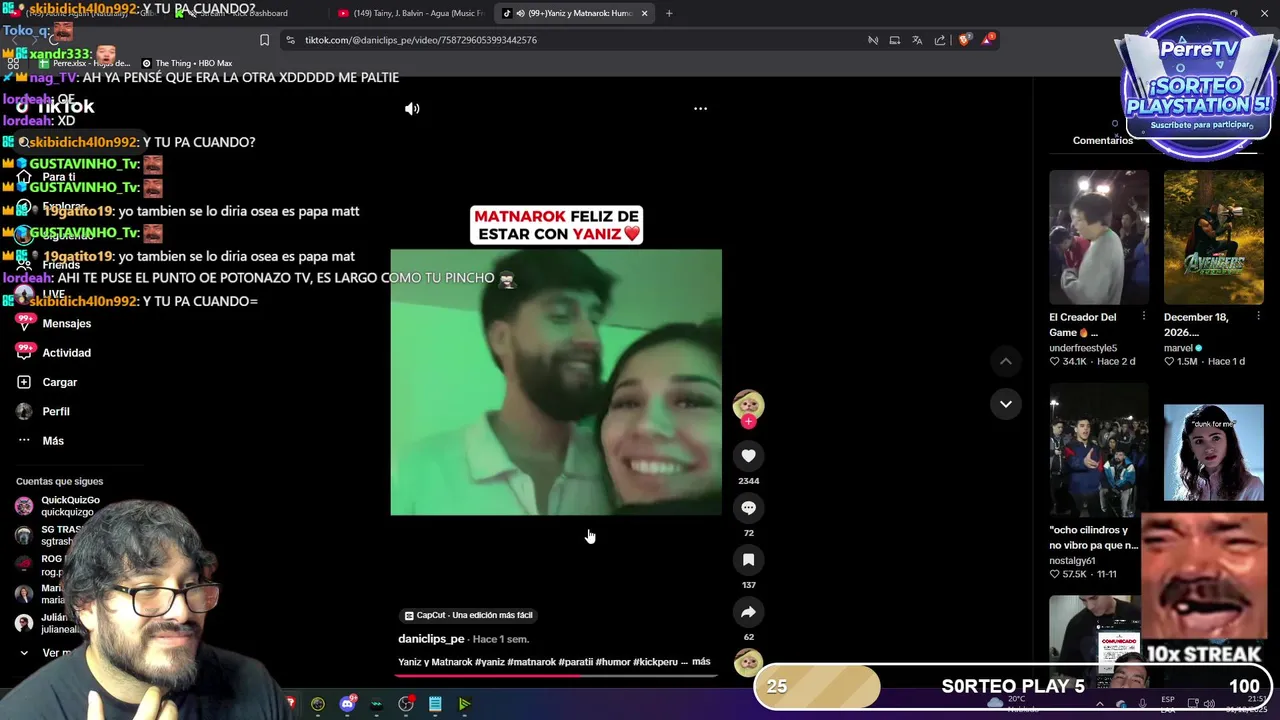1280x720 pixels.
Task: Click the #humor hashtag in caption
Action: 612,662
